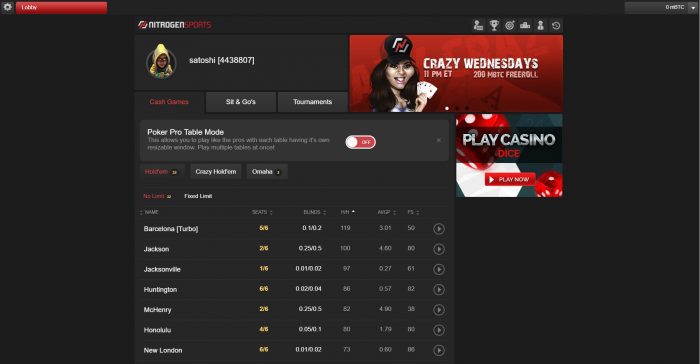Viewport: 700px width, 364px height.
Task: Open the target missions icon
Action: (x=509, y=25)
